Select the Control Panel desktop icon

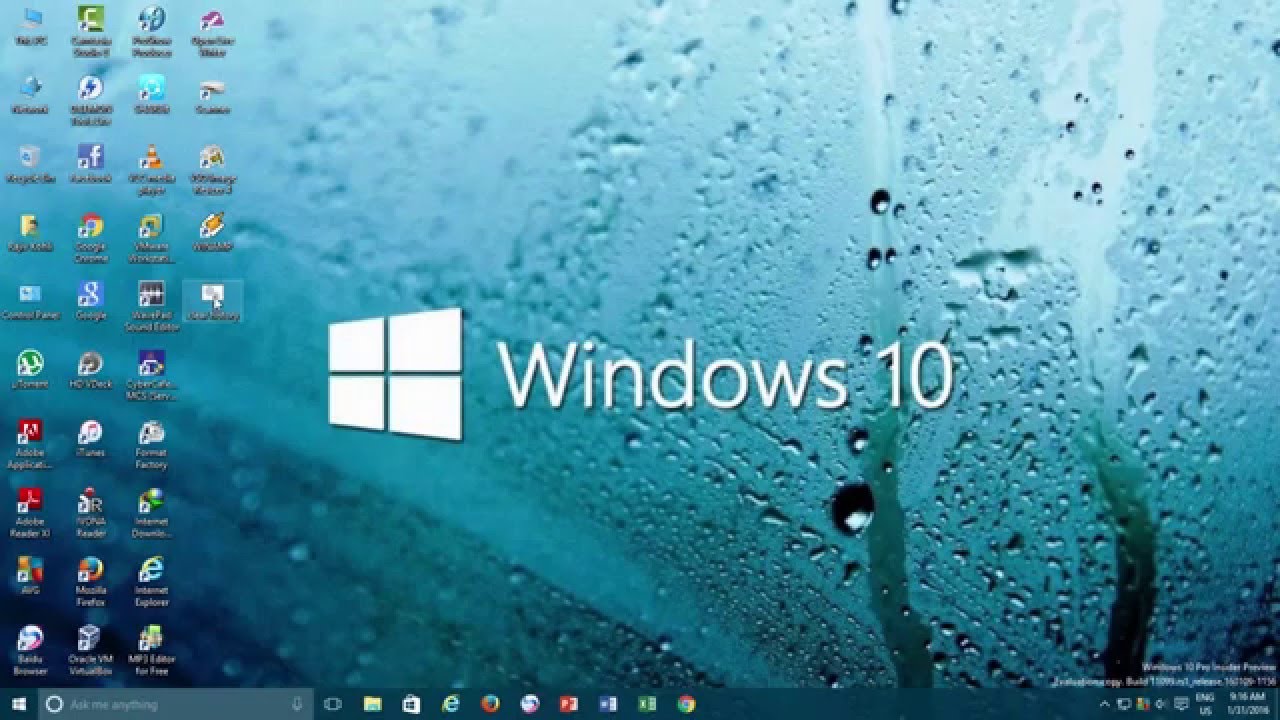click(x=30, y=300)
